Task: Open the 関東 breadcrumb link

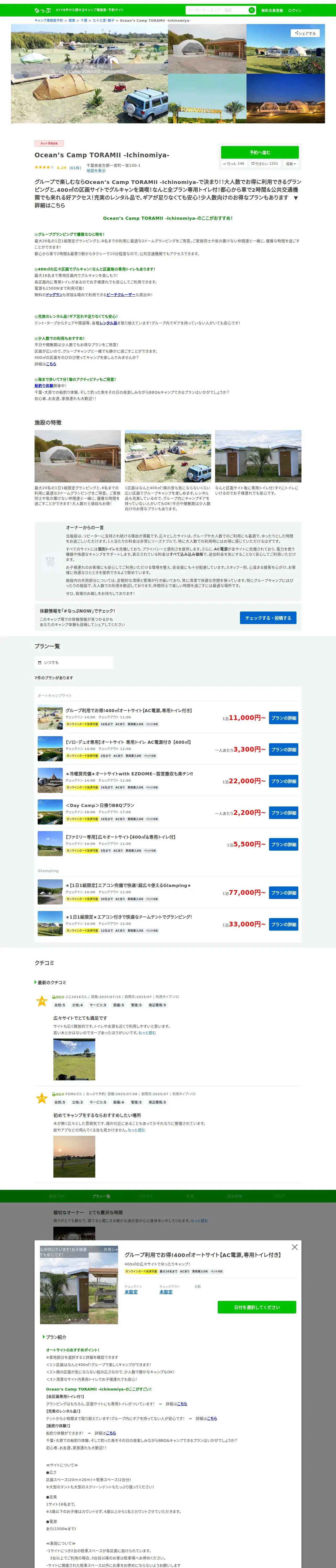Action: pyautogui.click(x=72, y=21)
